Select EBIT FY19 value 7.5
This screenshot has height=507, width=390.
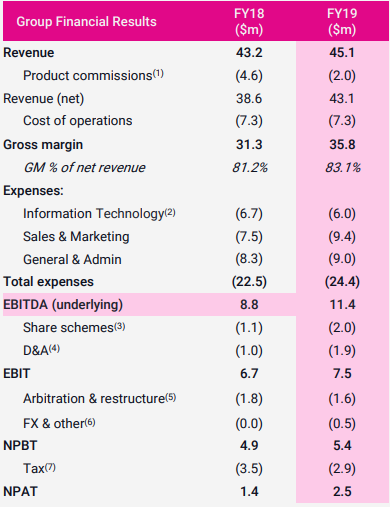342,374
